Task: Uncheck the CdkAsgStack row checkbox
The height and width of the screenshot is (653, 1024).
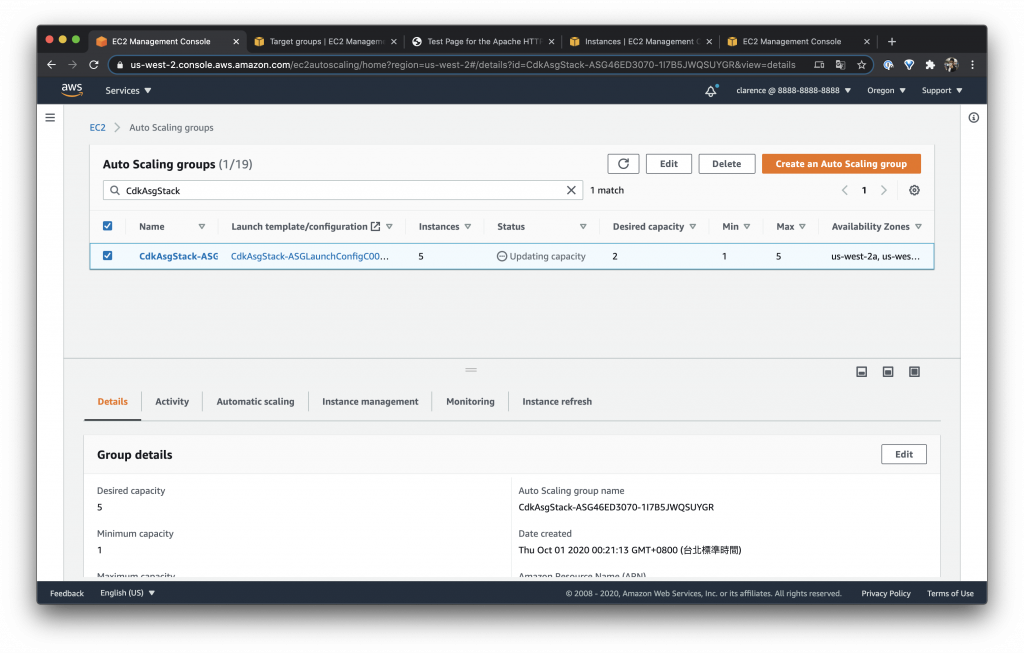Action: [x=108, y=256]
